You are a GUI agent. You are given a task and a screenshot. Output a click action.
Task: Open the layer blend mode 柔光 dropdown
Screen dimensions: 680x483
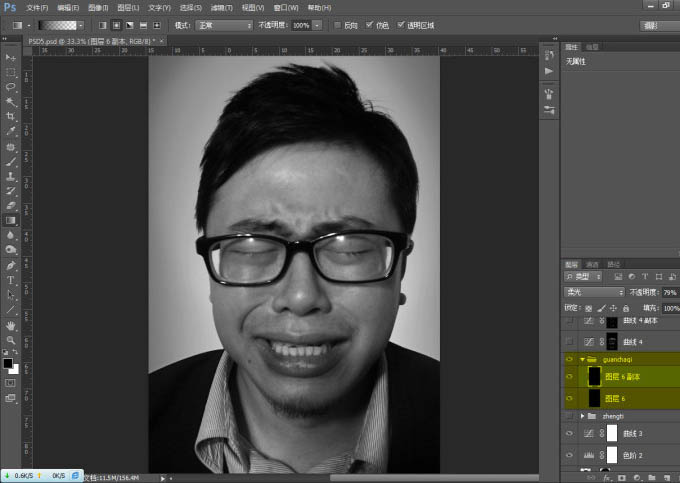[x=594, y=292]
